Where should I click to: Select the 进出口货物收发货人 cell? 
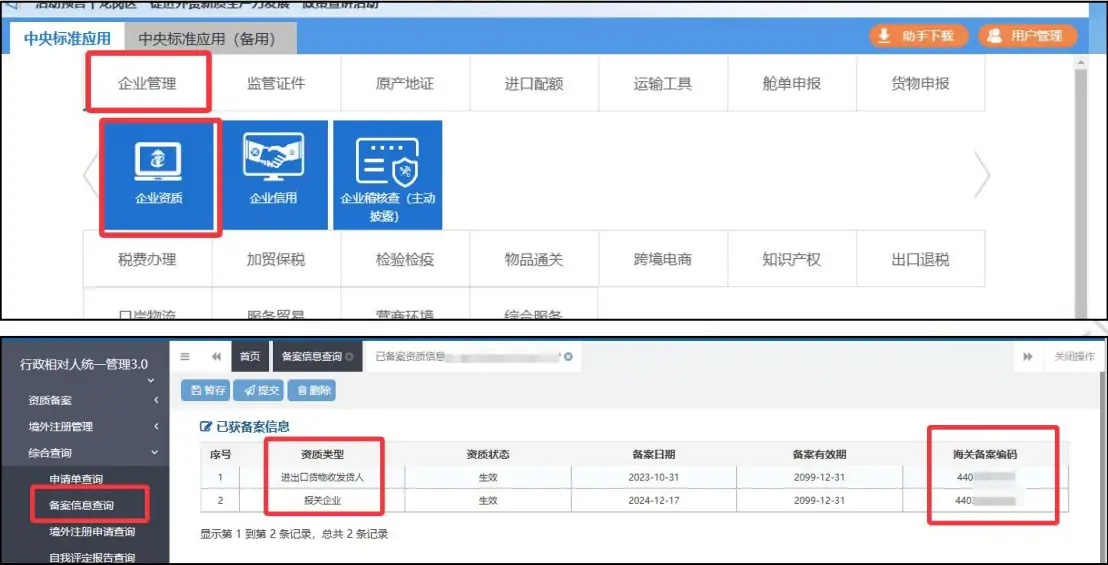[322, 477]
